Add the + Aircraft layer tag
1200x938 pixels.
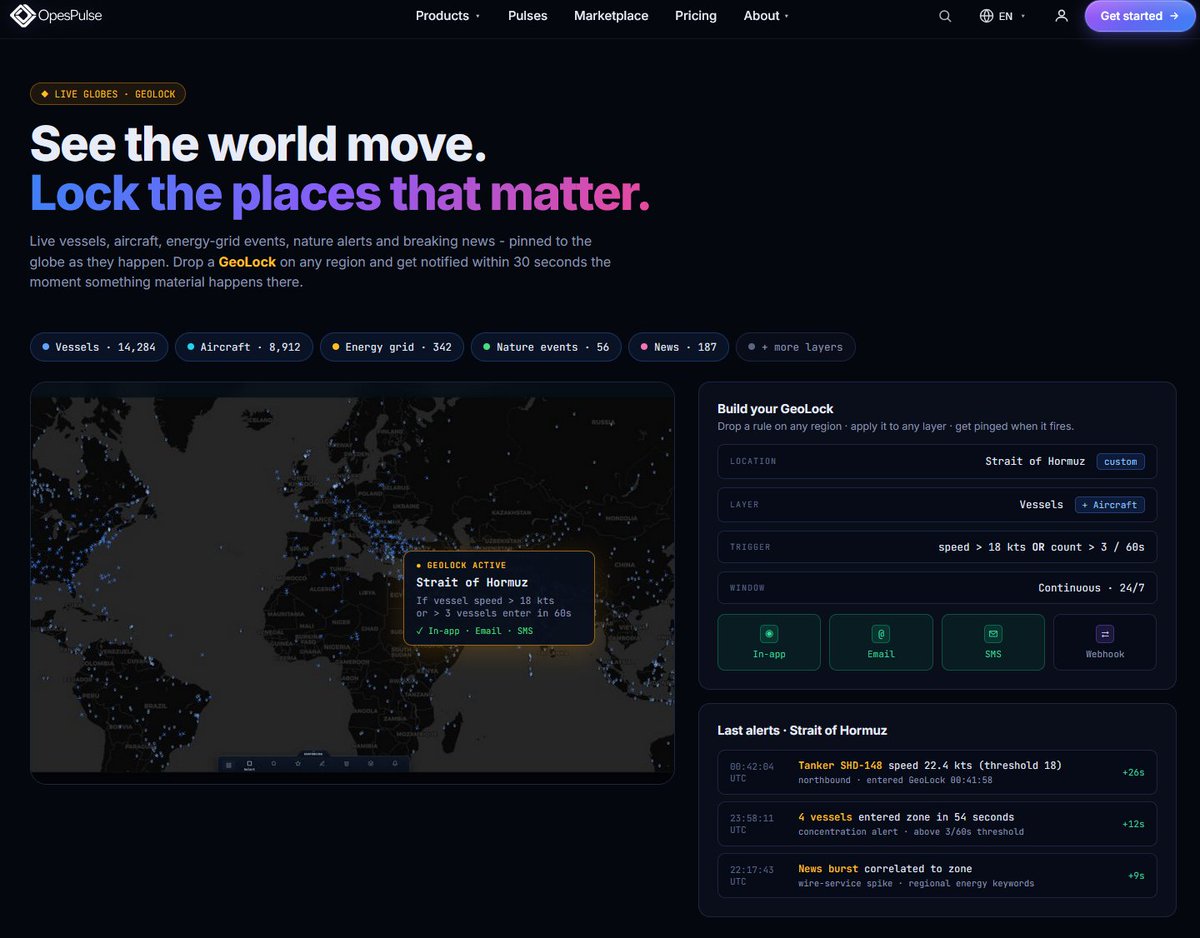[x=1110, y=505]
